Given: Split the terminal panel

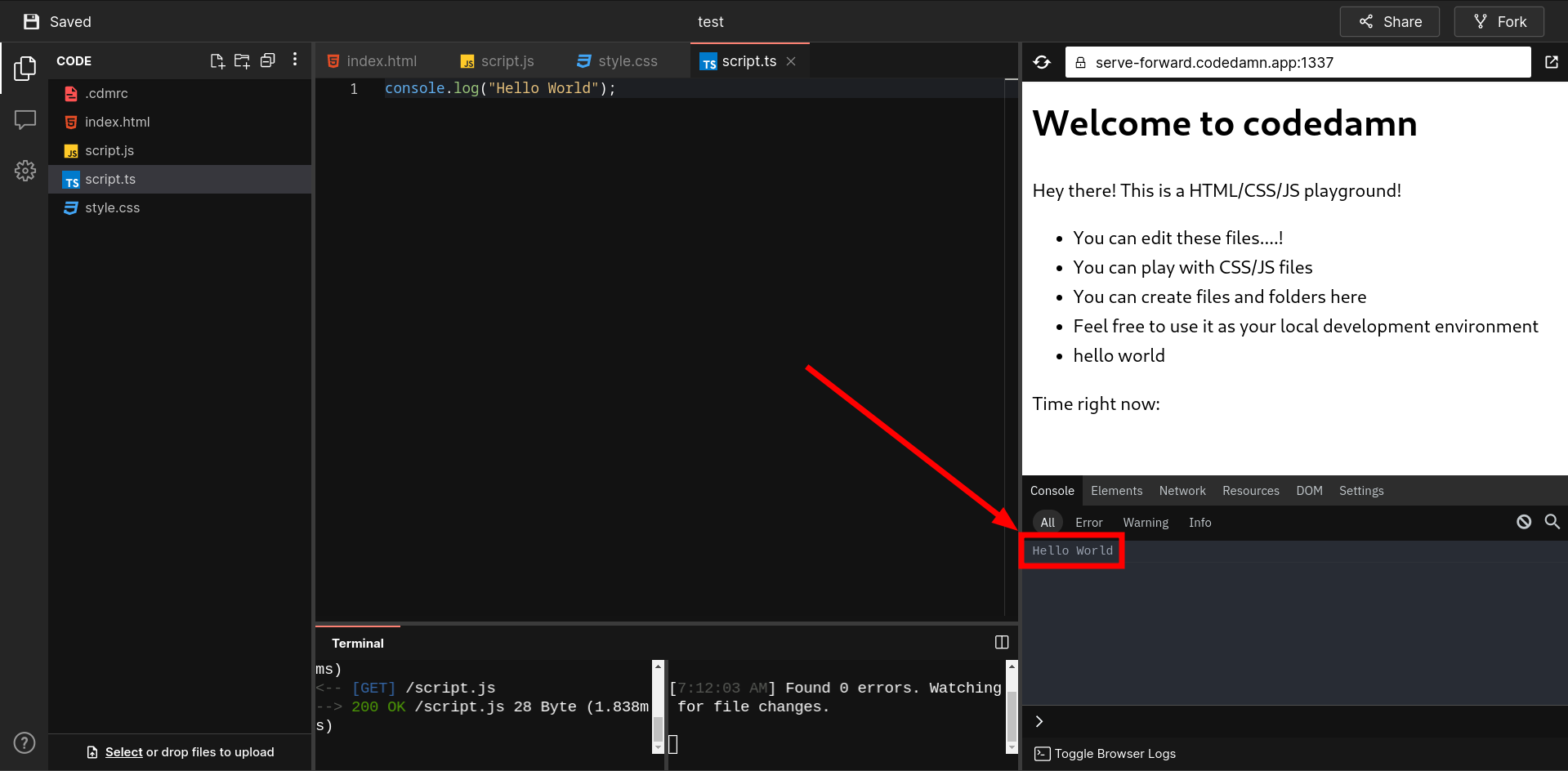Looking at the screenshot, I should tap(1001, 642).
